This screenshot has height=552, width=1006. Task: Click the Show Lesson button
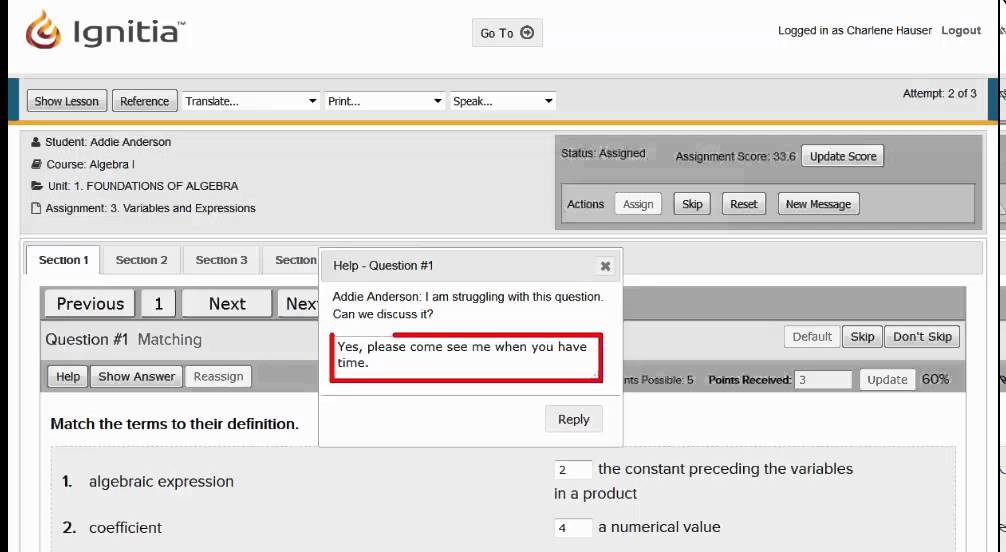[67, 101]
